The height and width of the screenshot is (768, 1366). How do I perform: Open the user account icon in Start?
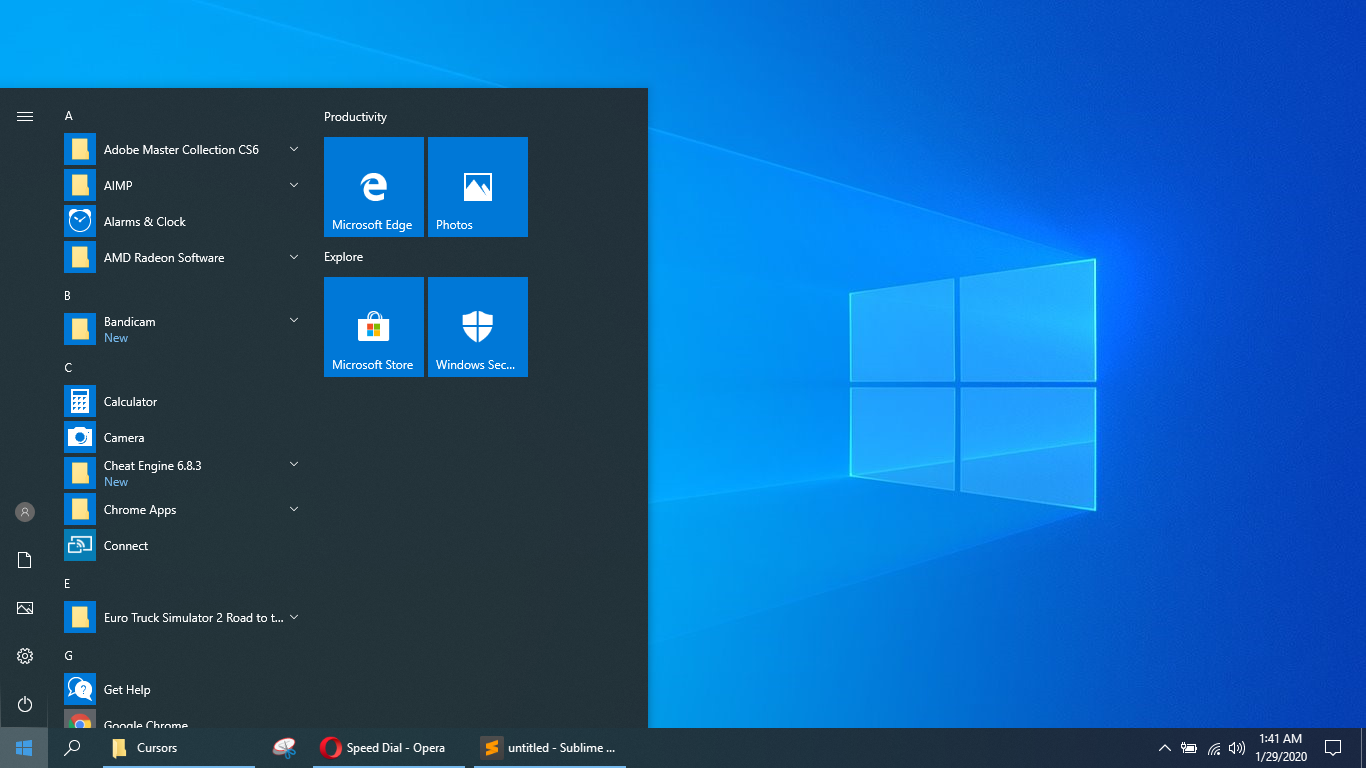(x=25, y=512)
